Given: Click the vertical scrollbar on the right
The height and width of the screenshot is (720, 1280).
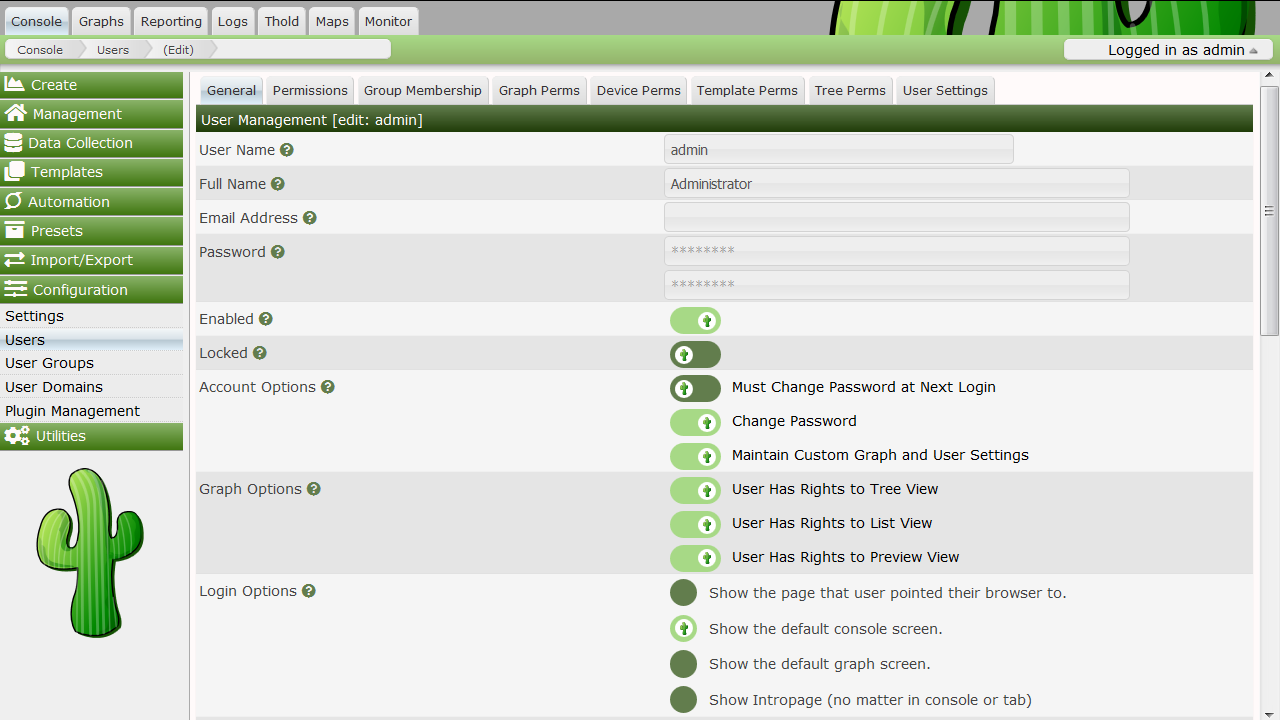Looking at the screenshot, I should [x=1269, y=210].
